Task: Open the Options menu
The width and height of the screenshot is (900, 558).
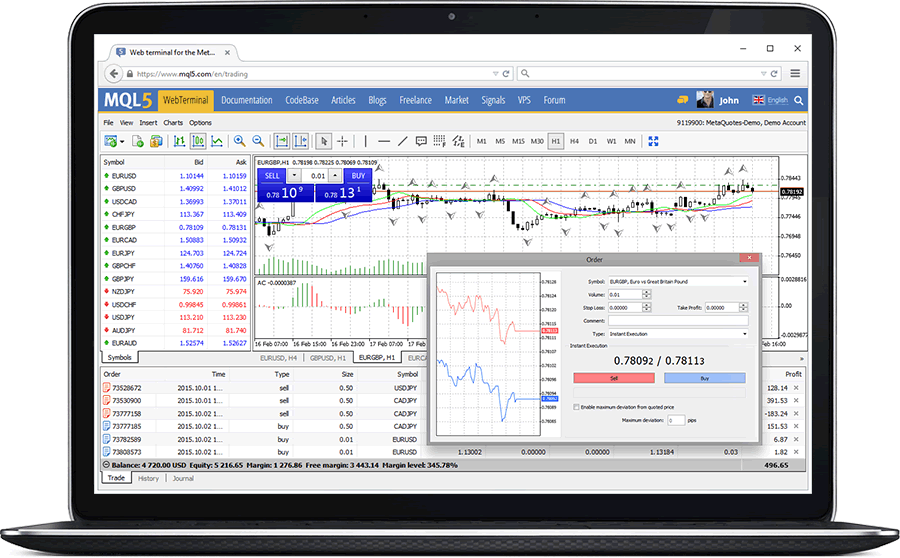Action: click(x=200, y=122)
